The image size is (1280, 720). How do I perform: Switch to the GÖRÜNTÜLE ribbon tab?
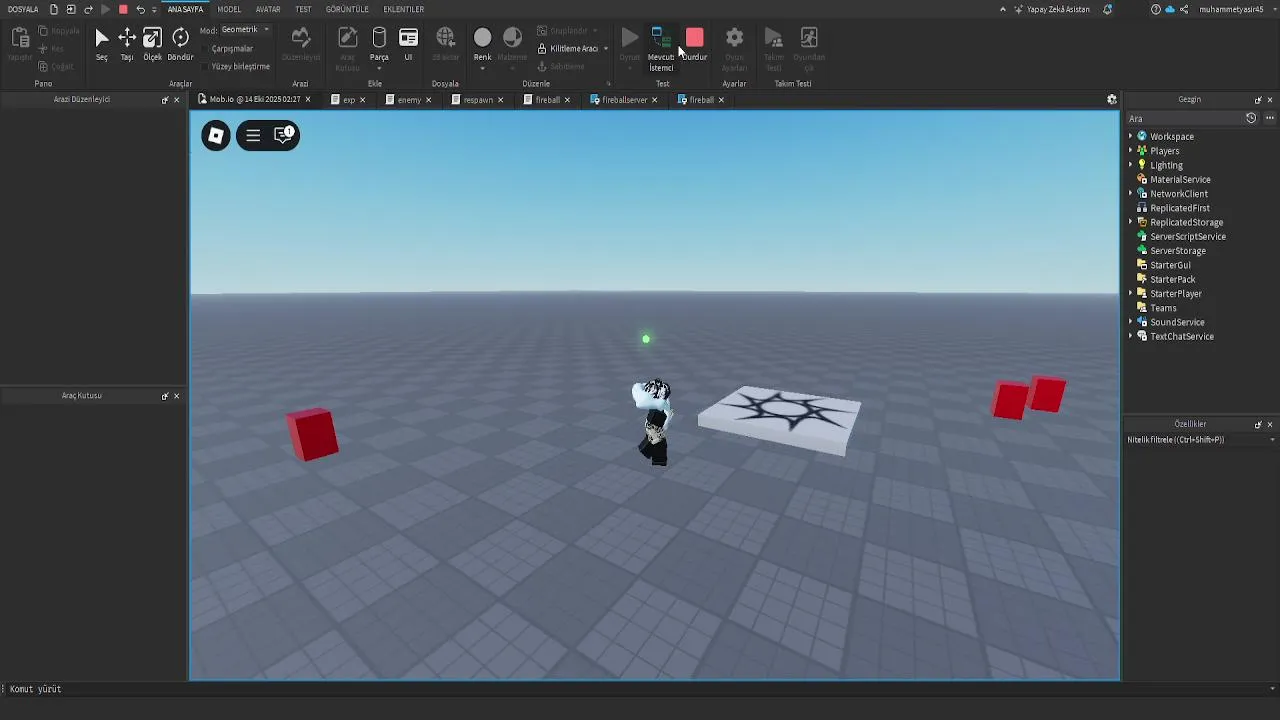[x=348, y=9]
